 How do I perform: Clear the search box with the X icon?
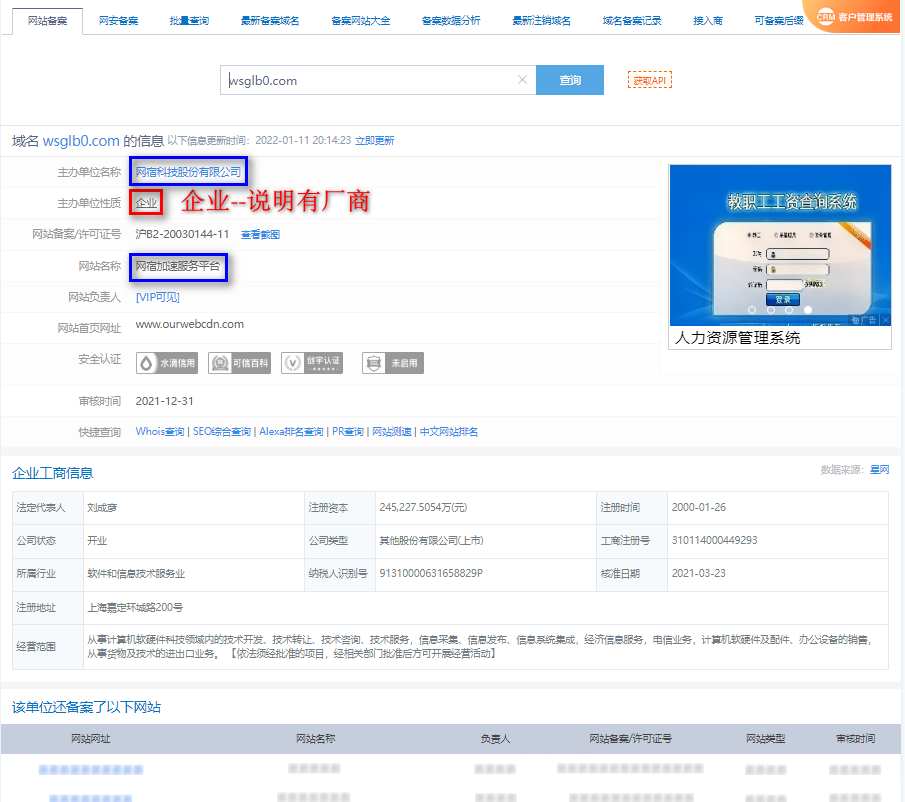click(522, 80)
